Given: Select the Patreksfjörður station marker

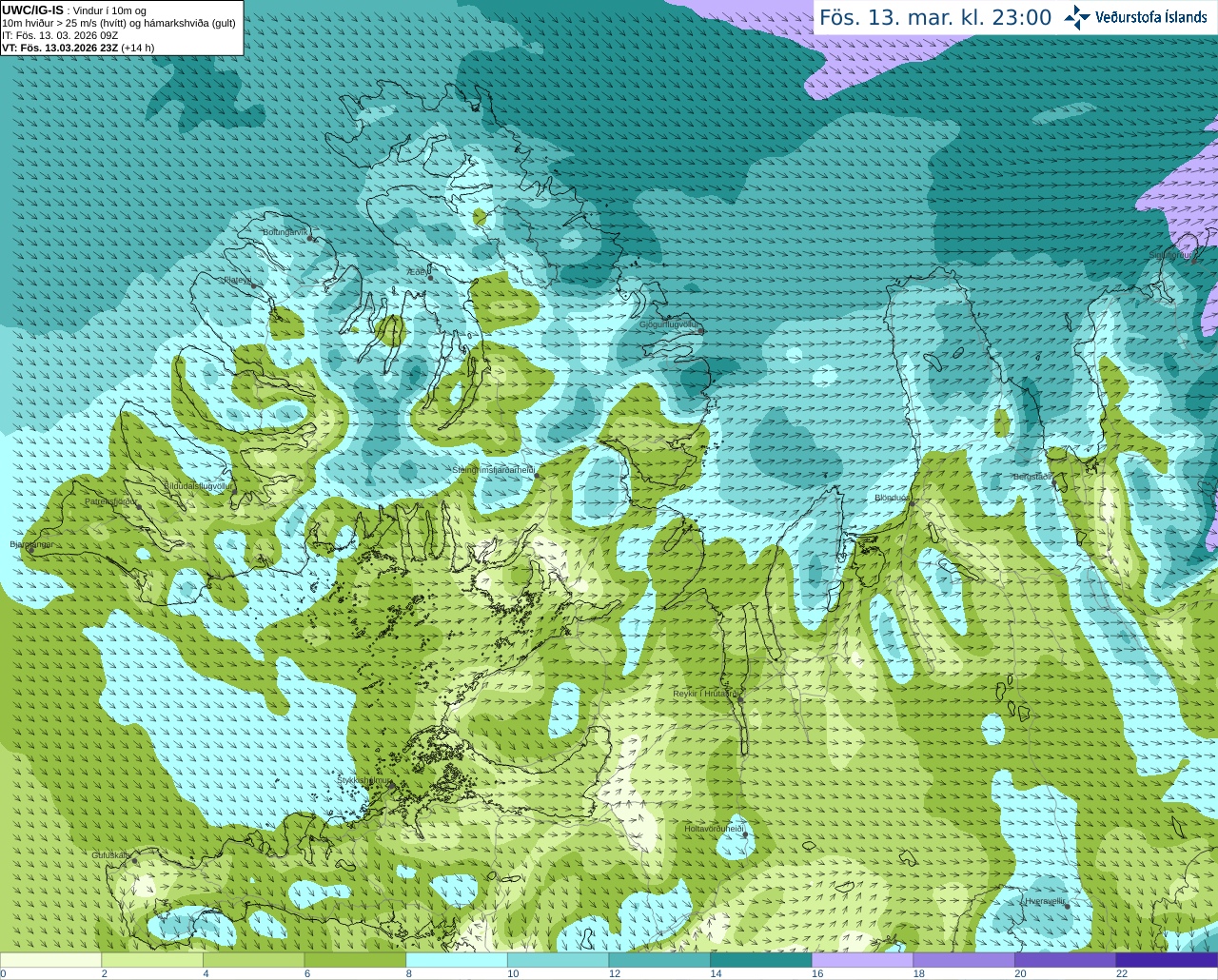Looking at the screenshot, I should point(139,506).
